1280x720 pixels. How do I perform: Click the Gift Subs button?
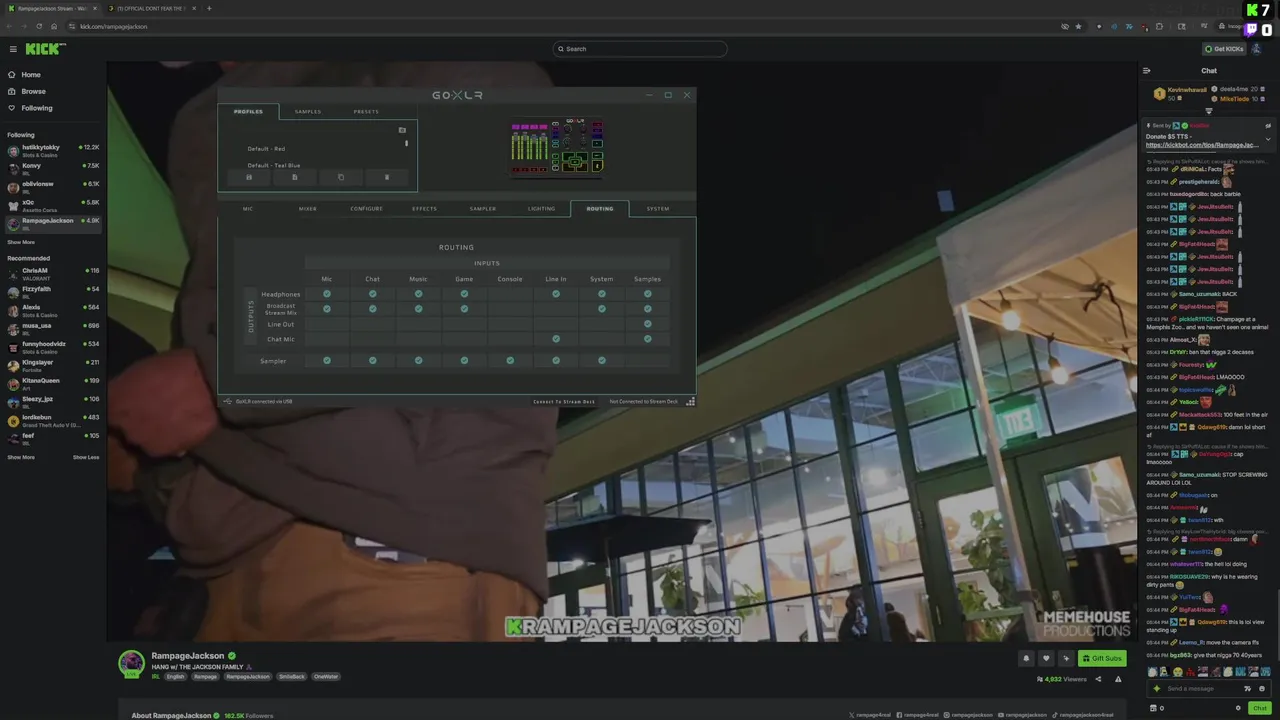1102,658
